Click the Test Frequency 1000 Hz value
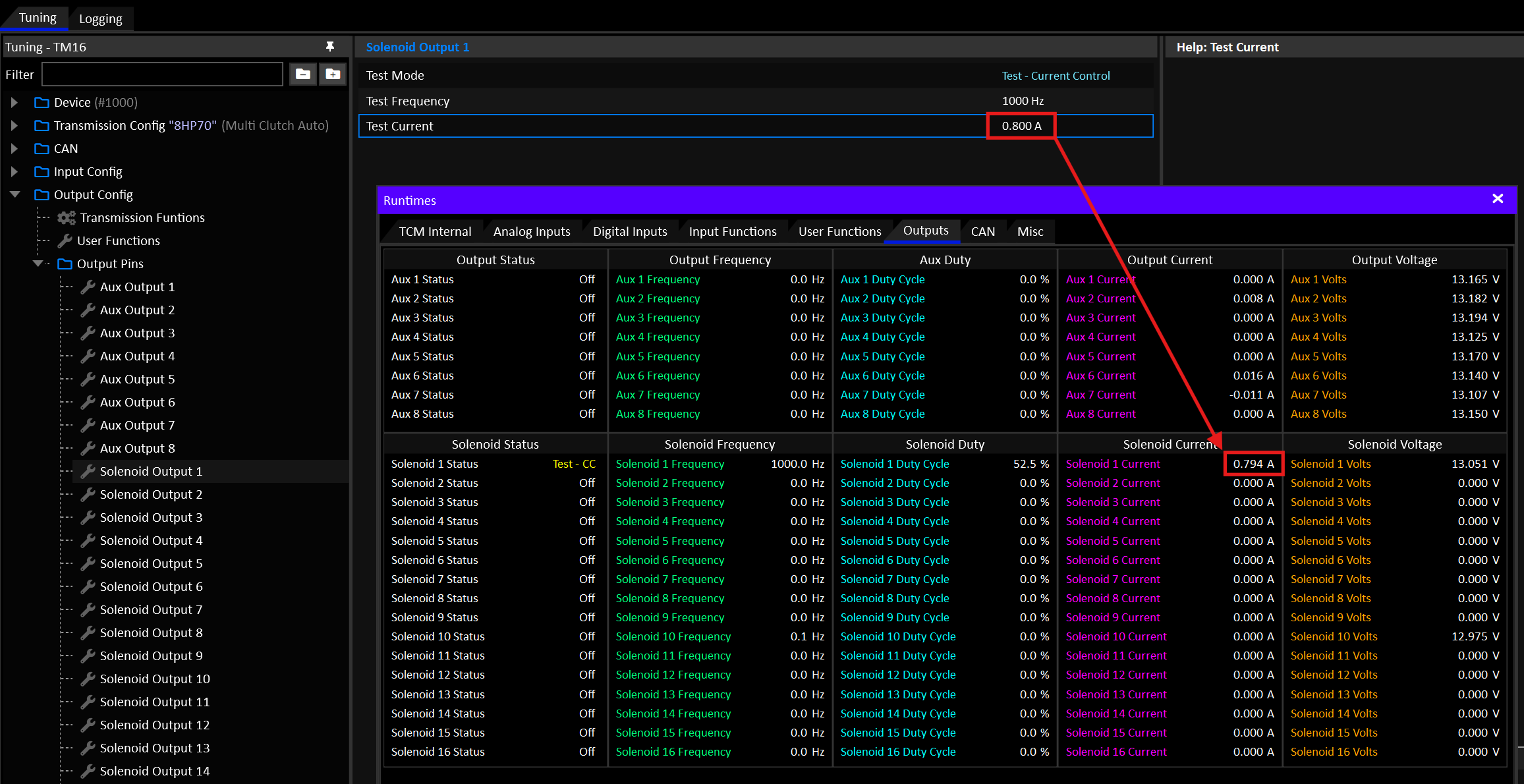 pyautogui.click(x=1023, y=101)
